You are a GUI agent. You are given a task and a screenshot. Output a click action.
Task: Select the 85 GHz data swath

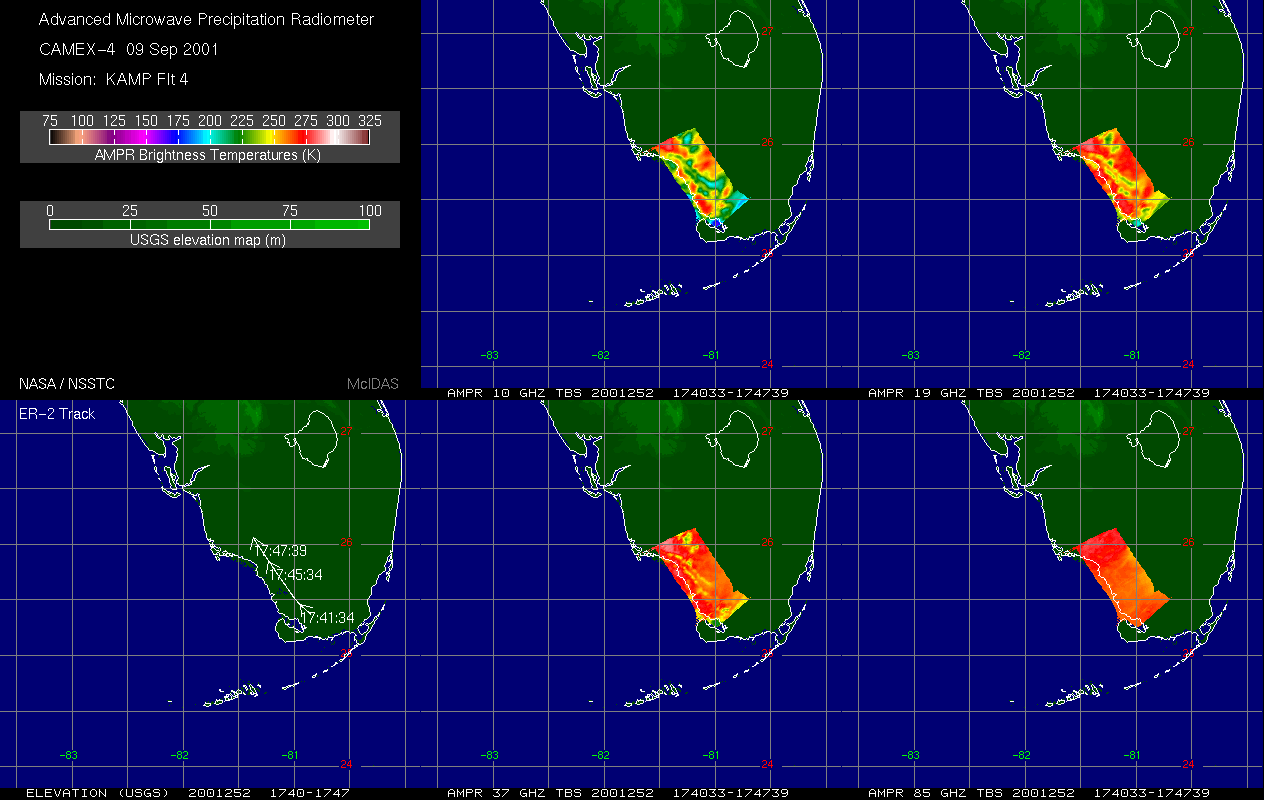click(1118, 578)
